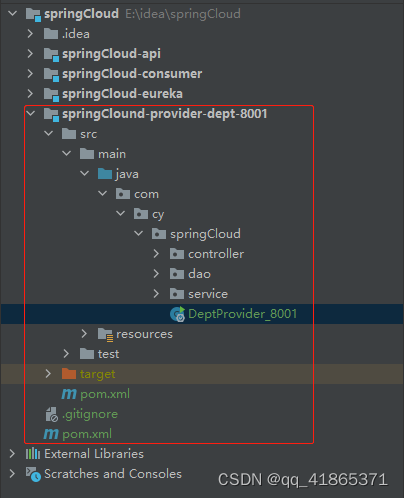Expand the dao package chevron

point(156,274)
